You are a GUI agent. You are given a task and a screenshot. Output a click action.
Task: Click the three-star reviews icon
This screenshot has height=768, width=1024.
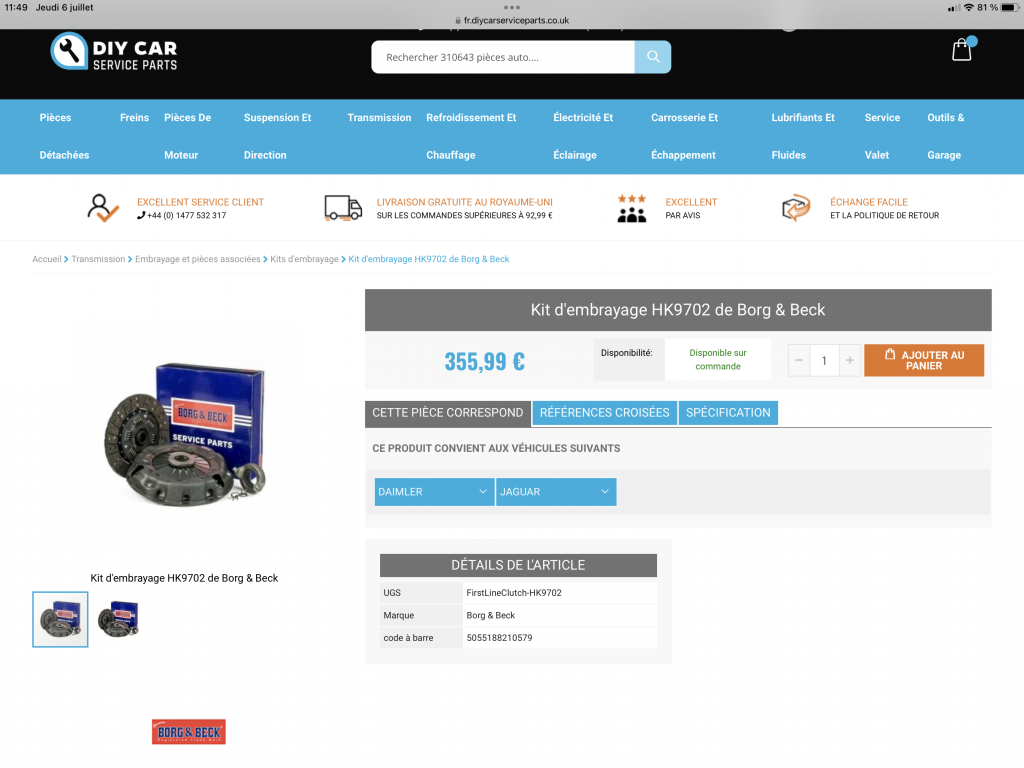point(631,208)
